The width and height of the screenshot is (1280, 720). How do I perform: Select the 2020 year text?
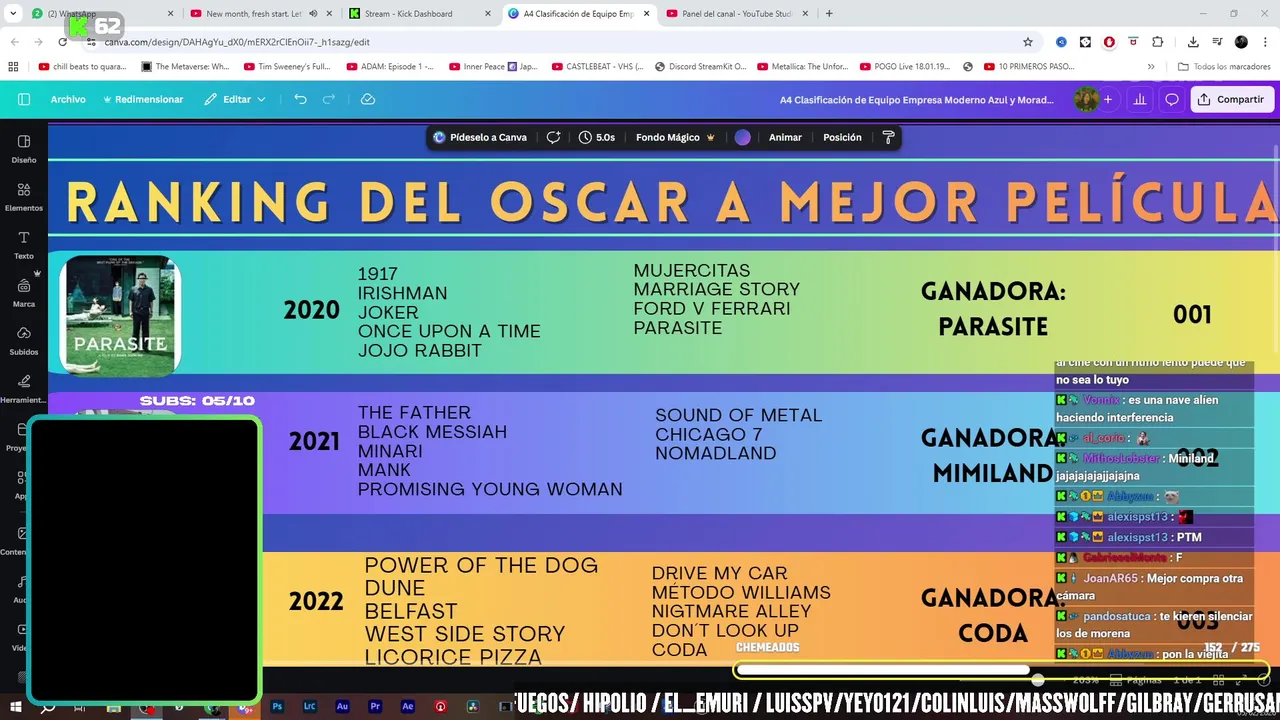coord(311,310)
